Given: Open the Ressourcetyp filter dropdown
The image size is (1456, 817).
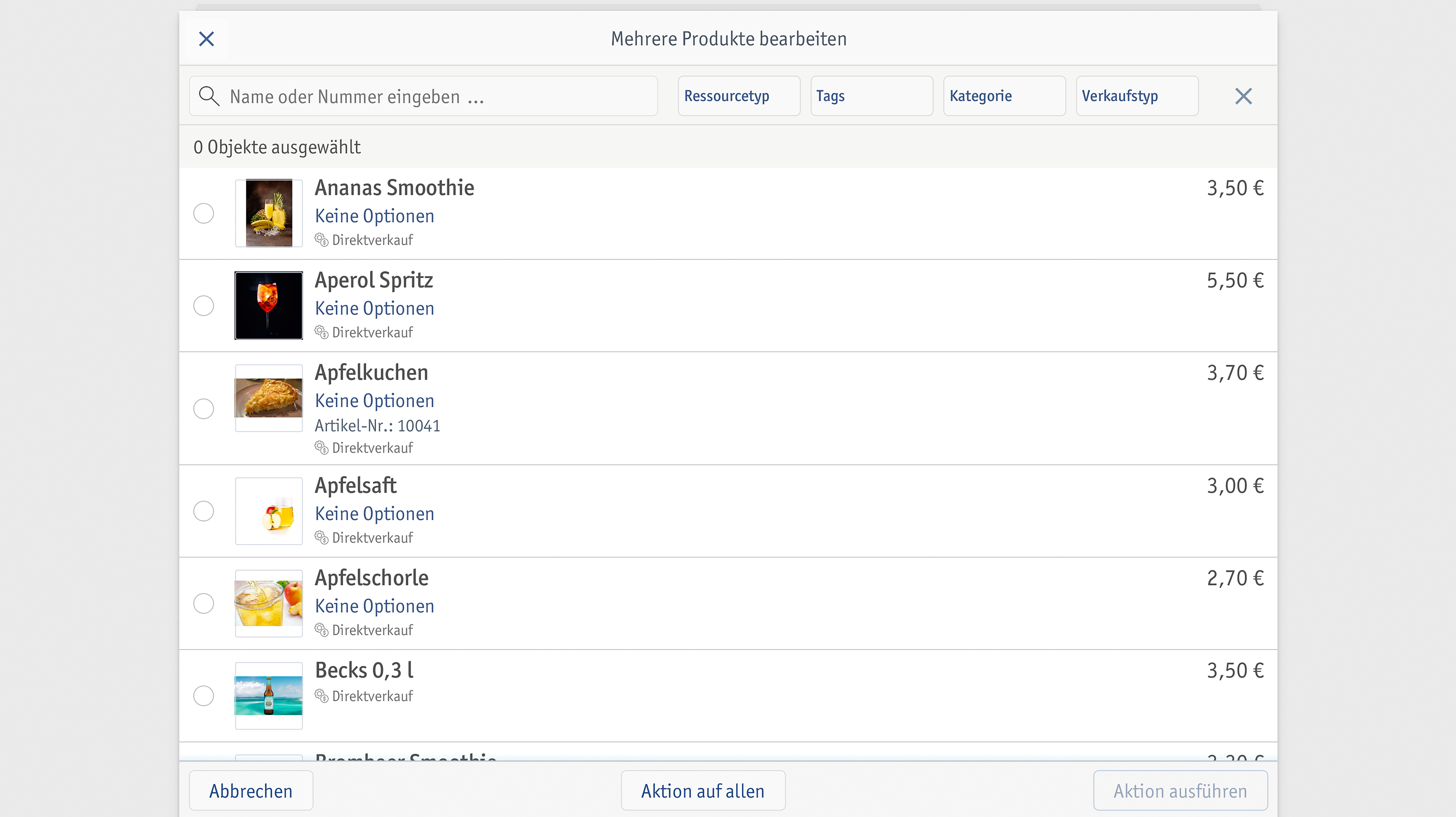Looking at the screenshot, I should (739, 96).
